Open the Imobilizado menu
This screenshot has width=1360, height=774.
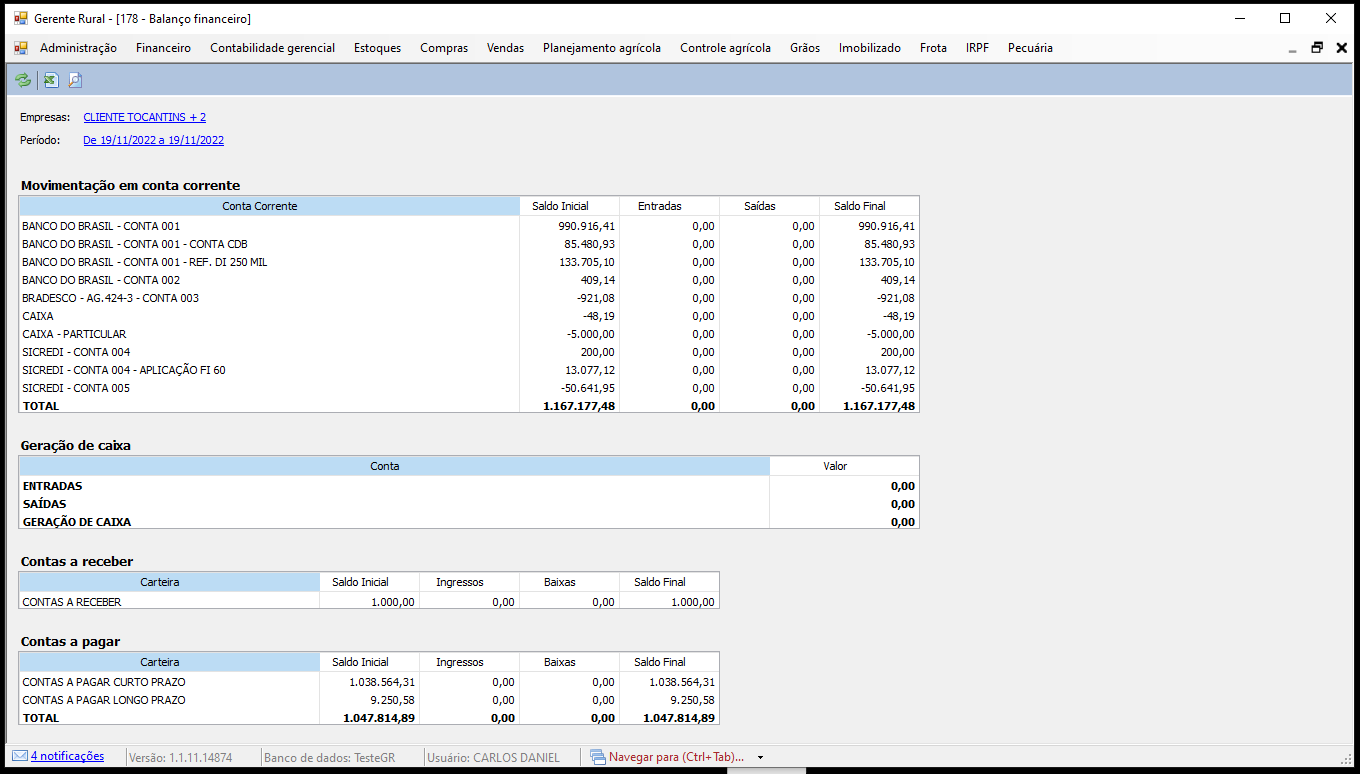870,48
